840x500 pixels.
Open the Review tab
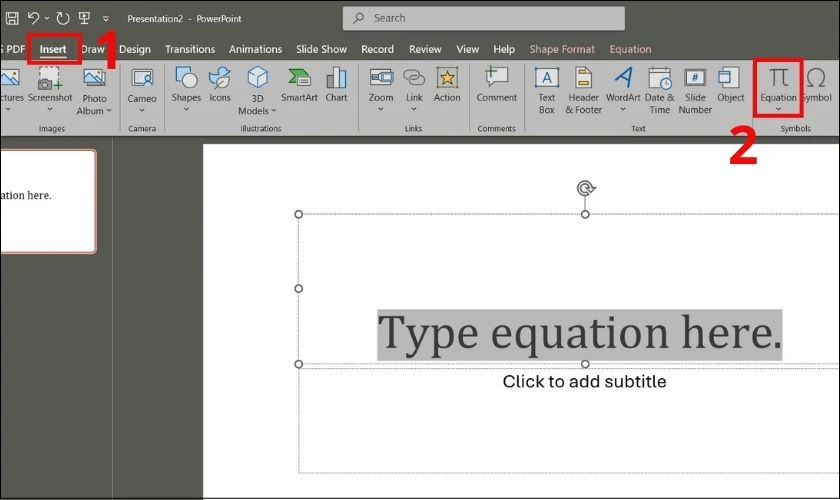(x=425, y=49)
